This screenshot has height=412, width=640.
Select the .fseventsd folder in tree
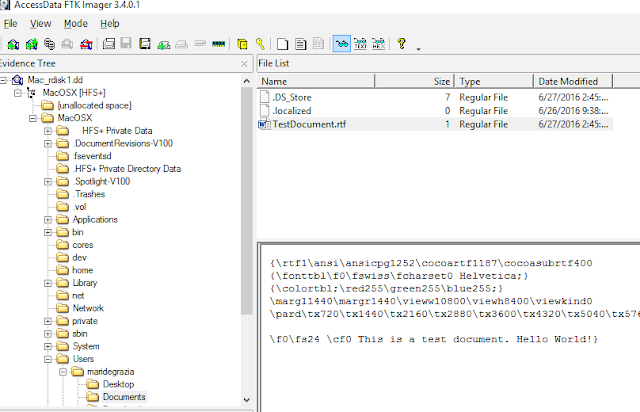93,156
